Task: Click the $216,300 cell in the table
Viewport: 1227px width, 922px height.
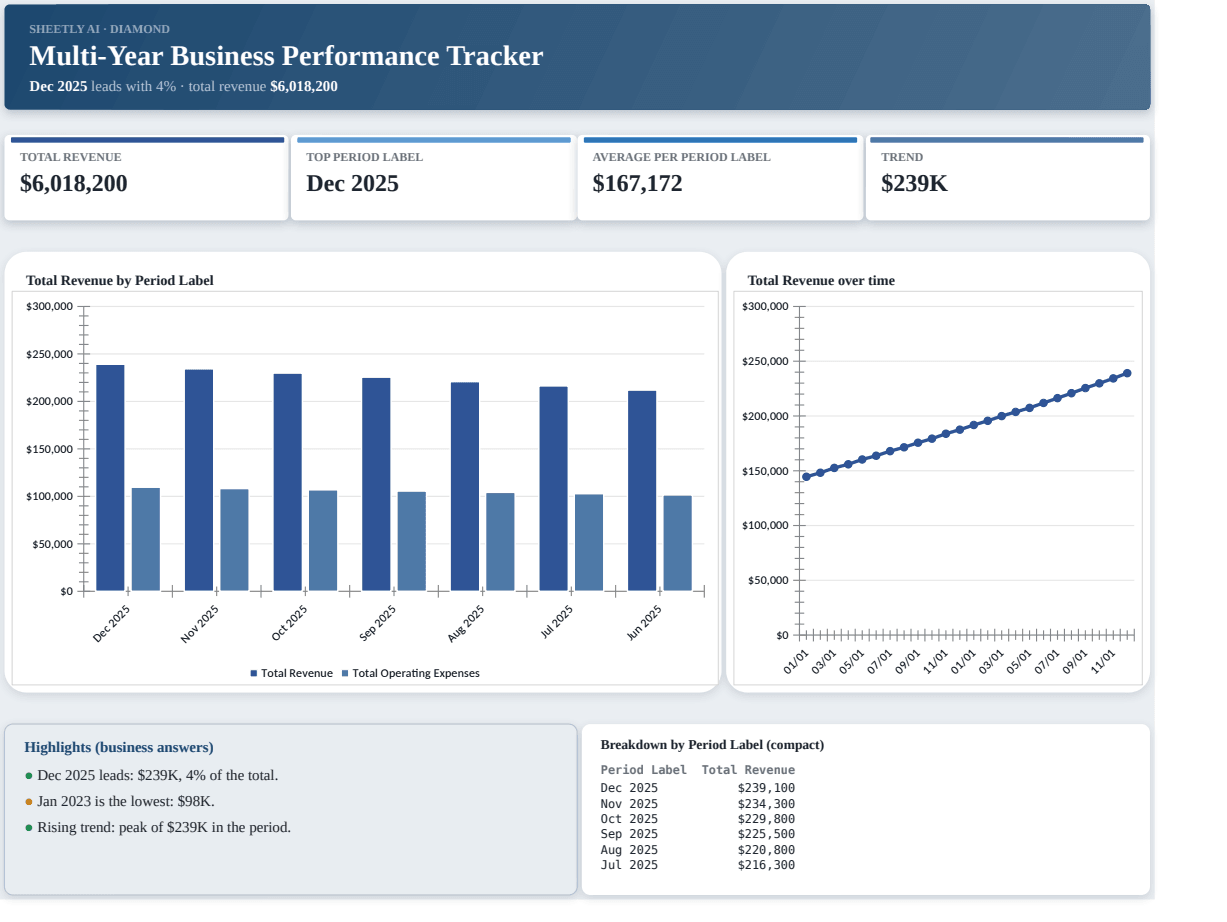Action: [x=766, y=865]
